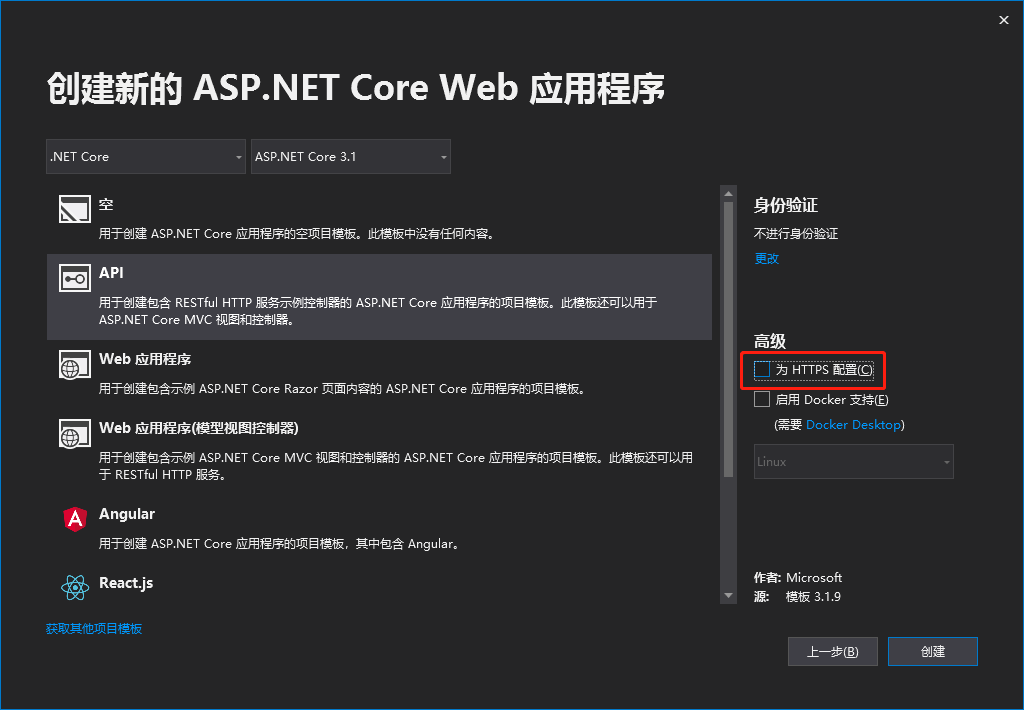This screenshot has width=1024, height=710.
Task: Open the .NET Core framework dropdown
Action: (x=146, y=157)
